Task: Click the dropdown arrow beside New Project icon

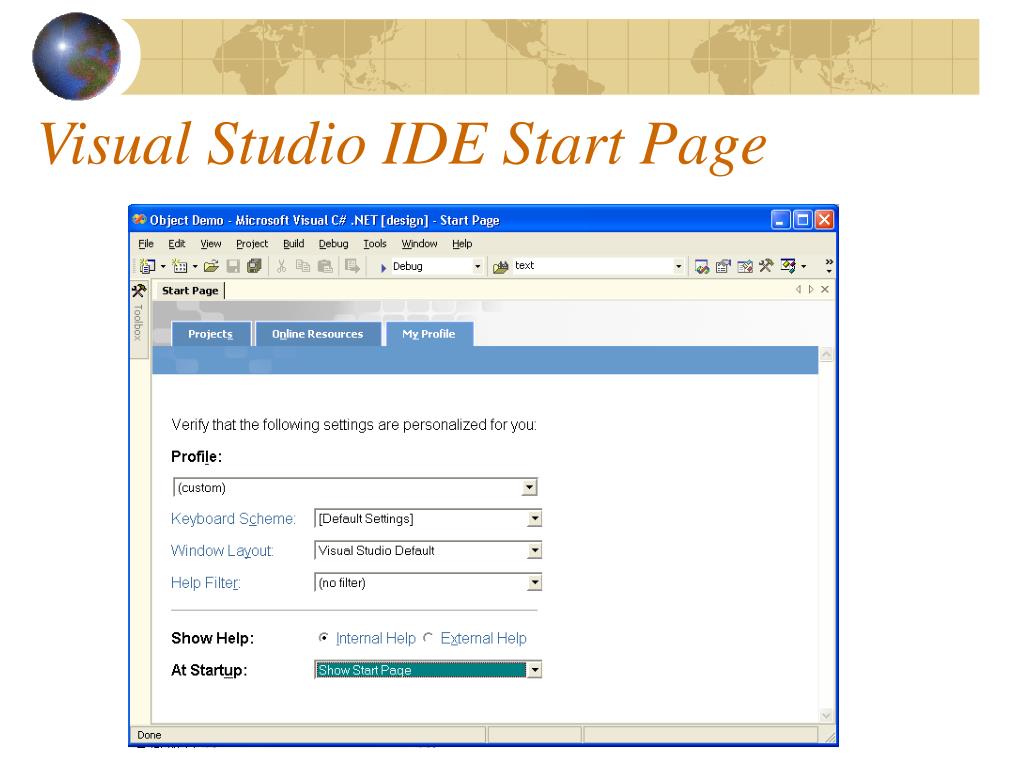Action: click(x=163, y=266)
